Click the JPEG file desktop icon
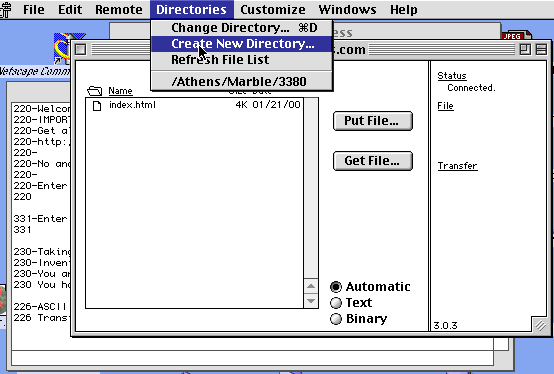This screenshot has width=554, height=374. click(x=516, y=35)
